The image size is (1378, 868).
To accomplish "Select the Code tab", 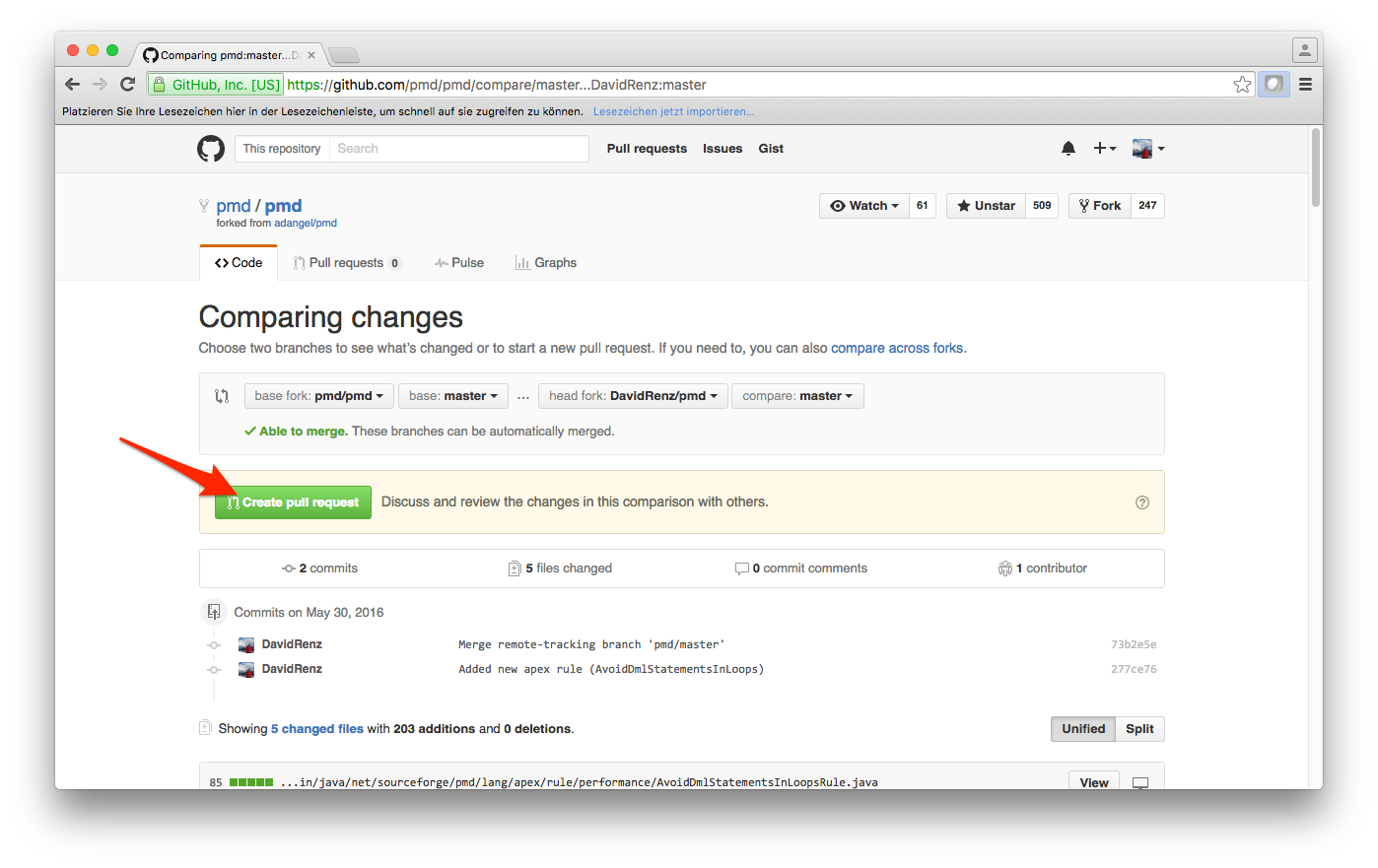I will point(239,263).
